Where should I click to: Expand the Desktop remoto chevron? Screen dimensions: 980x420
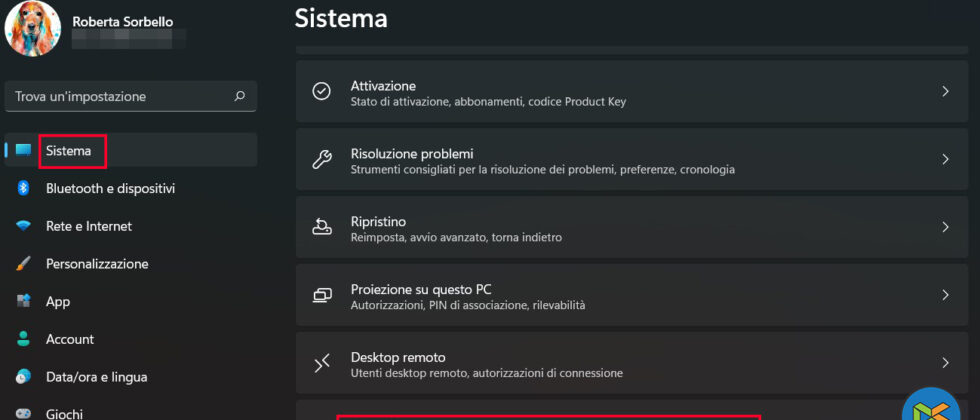[x=945, y=363]
